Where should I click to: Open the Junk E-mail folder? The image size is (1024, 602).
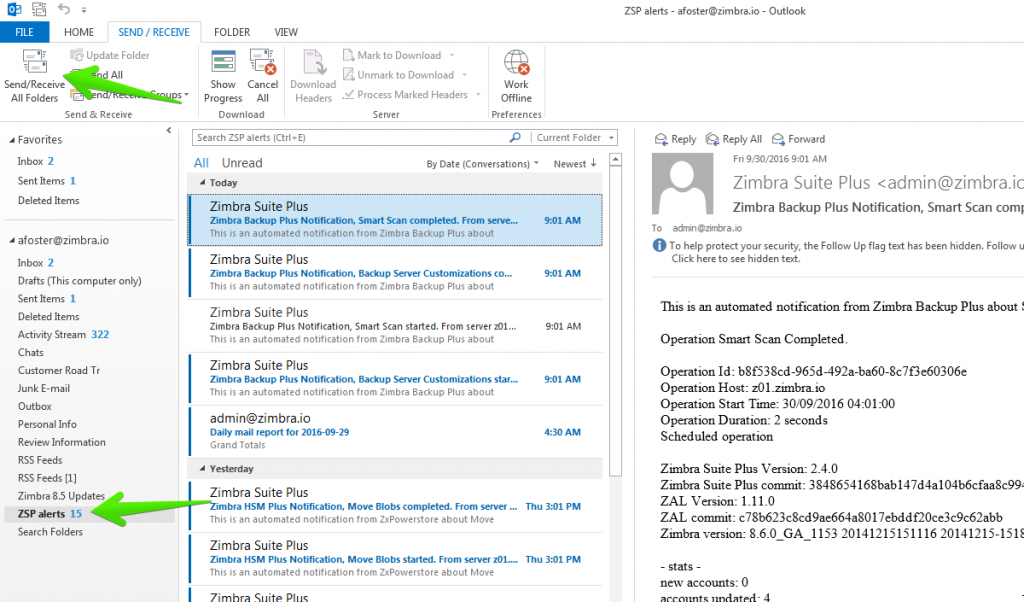(44, 388)
